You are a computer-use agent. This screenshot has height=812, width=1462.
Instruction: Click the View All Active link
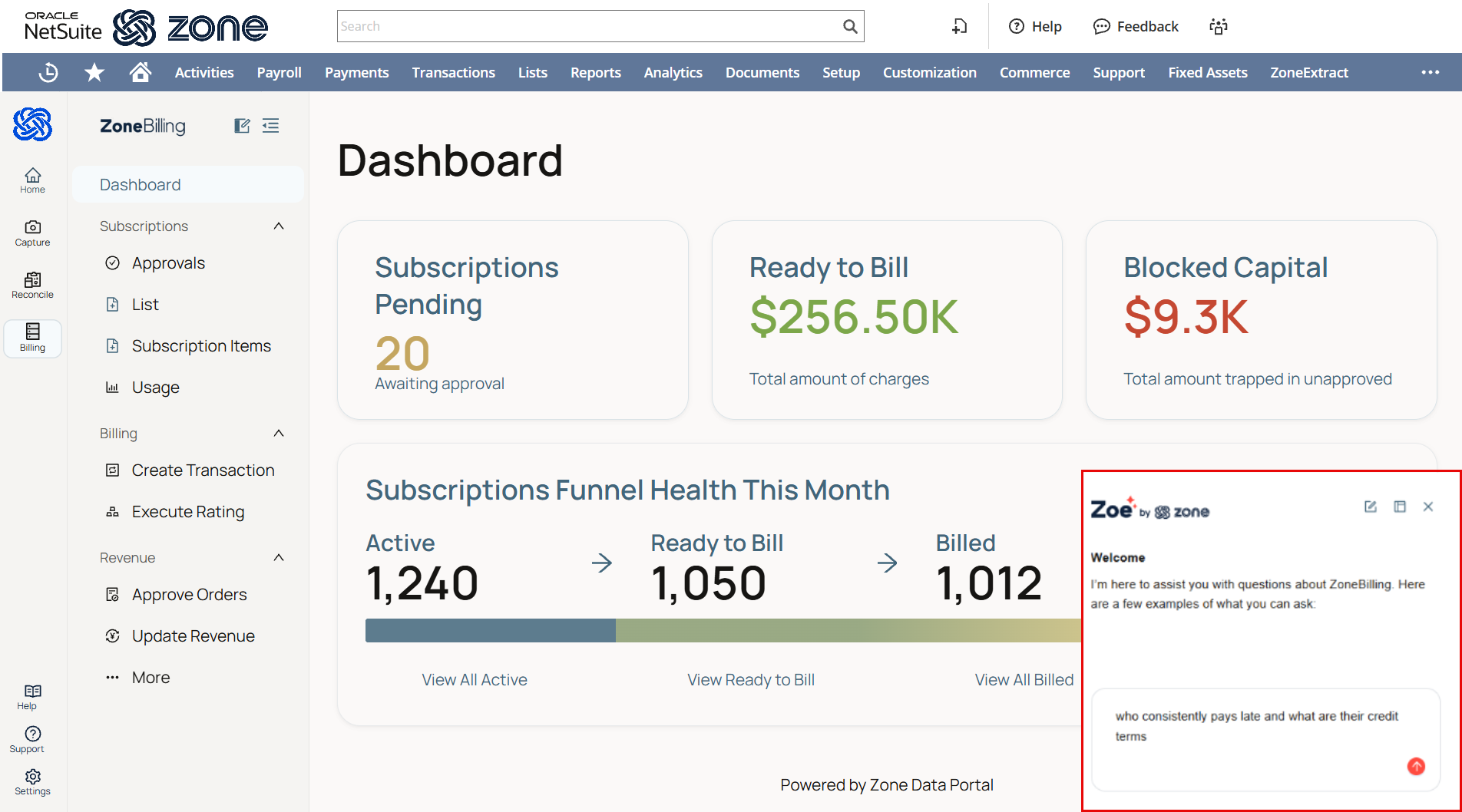coord(475,680)
